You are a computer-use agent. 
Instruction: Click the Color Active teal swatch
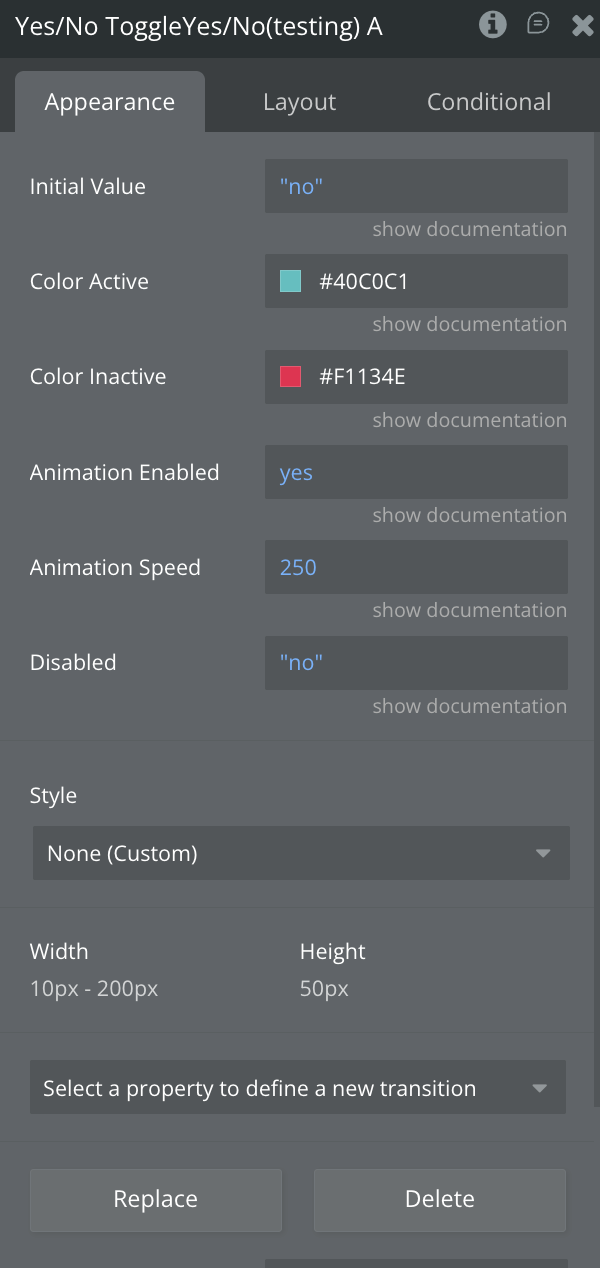(x=290, y=282)
